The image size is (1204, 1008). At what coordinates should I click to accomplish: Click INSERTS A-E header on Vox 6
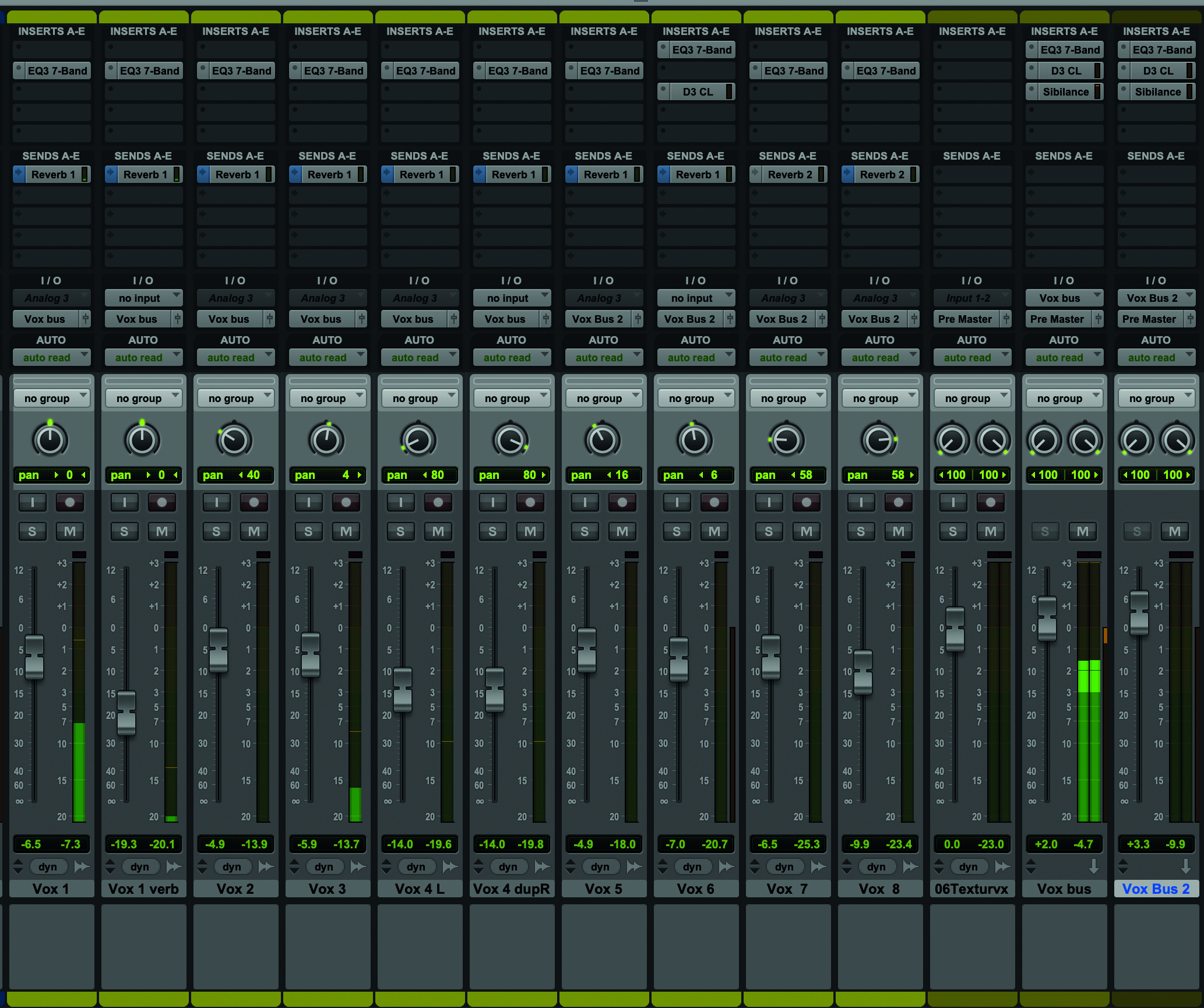click(696, 31)
